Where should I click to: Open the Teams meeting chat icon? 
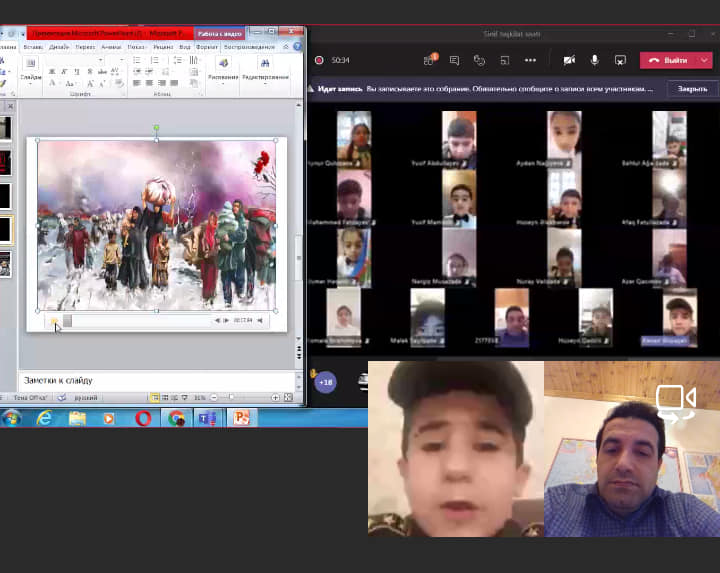coord(455,60)
